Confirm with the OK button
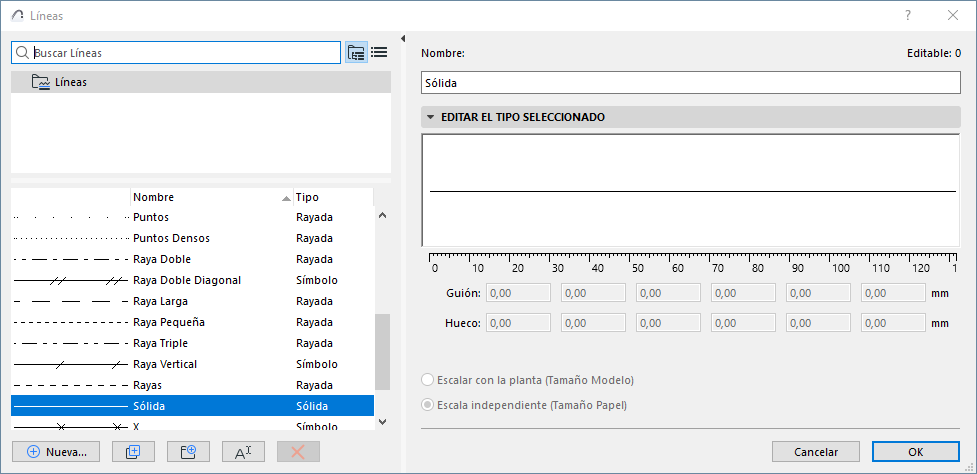The height and width of the screenshot is (474, 977). tap(915, 452)
